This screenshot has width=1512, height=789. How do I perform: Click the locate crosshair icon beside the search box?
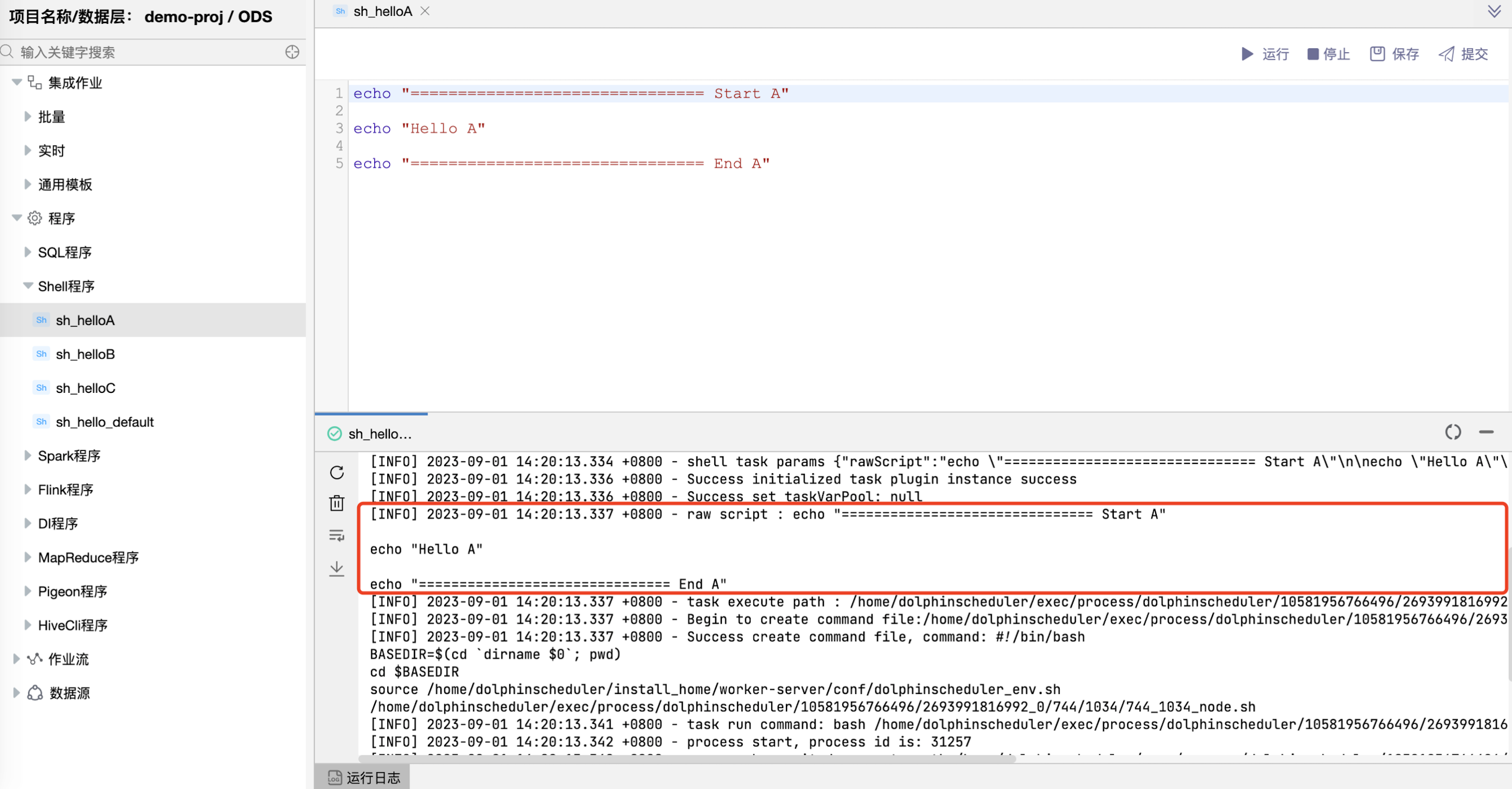coord(292,52)
